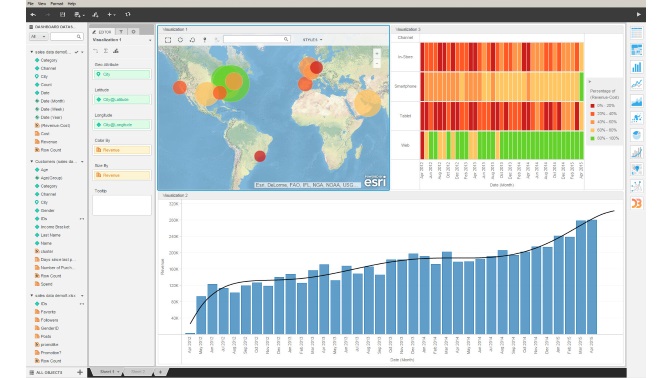This screenshot has height=378, width=672.
Task: Click the dataset search magnifier icon
Action: click(x=79, y=37)
